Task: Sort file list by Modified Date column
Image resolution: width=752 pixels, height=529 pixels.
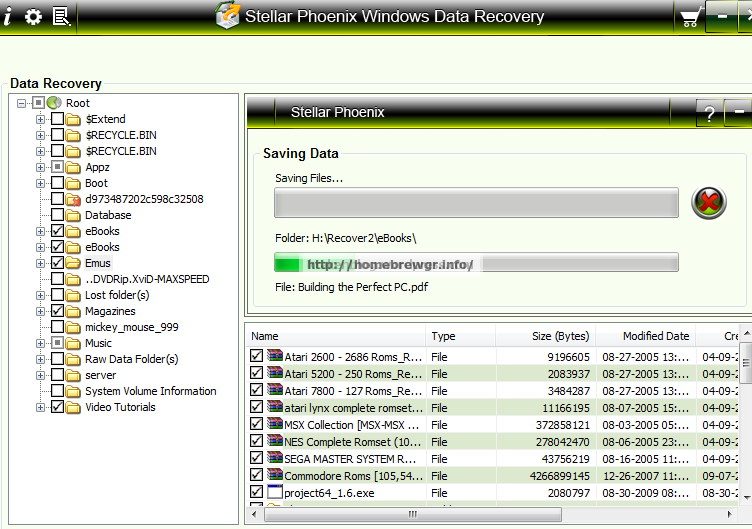Action: click(646, 336)
